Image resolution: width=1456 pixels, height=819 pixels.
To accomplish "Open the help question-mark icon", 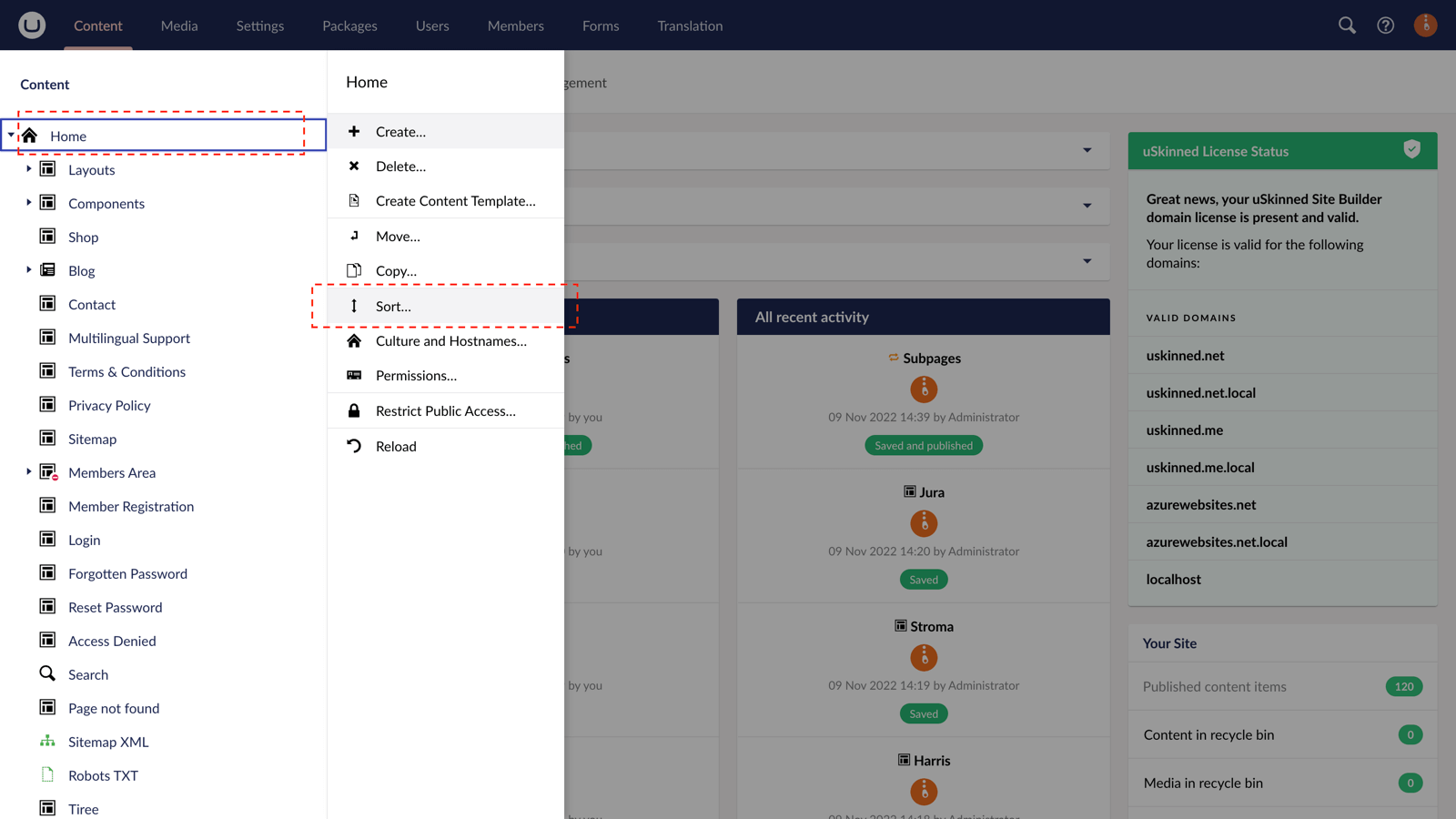I will click(x=1385, y=25).
